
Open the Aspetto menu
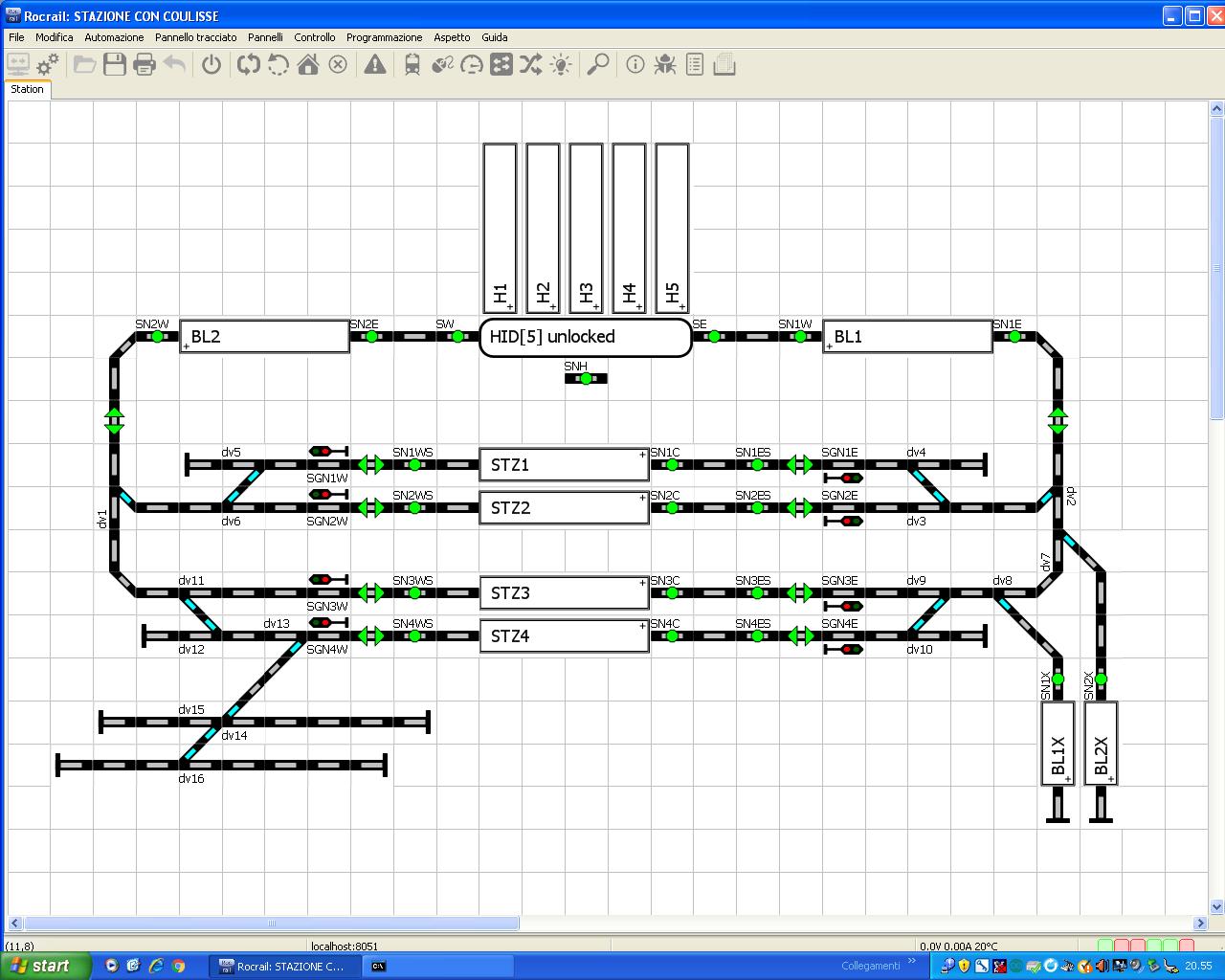452,37
